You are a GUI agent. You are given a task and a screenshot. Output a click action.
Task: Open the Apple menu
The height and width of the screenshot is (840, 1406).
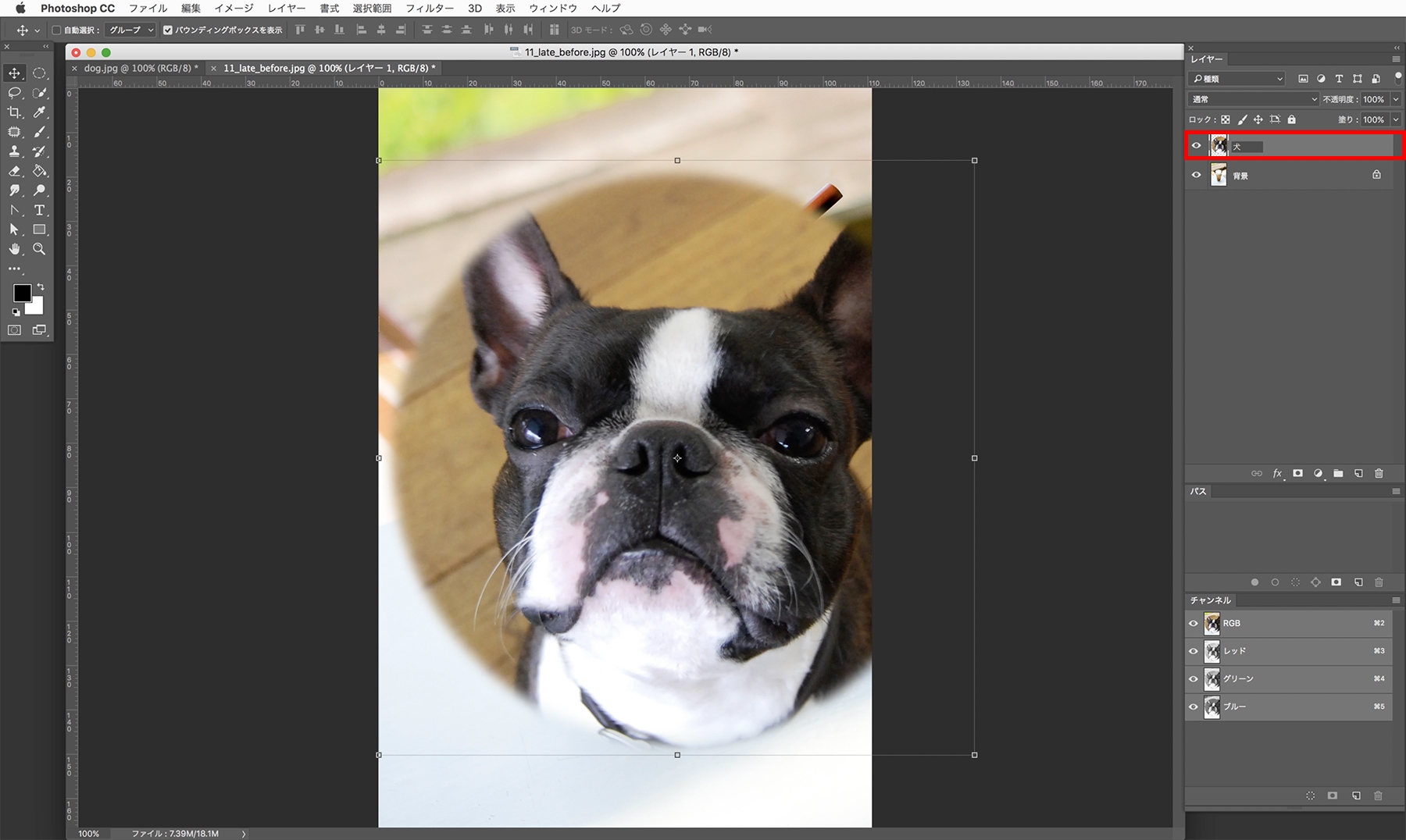point(20,9)
